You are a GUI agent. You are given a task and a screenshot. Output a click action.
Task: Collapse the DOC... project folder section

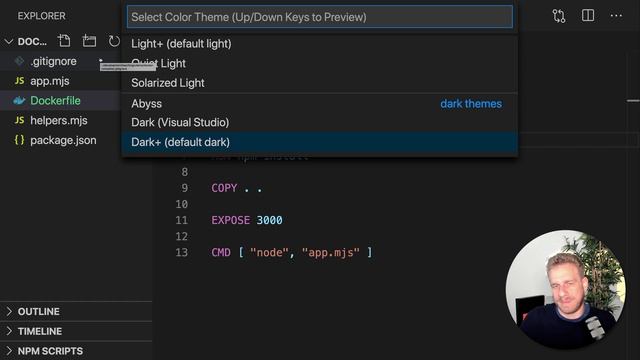(x=9, y=42)
